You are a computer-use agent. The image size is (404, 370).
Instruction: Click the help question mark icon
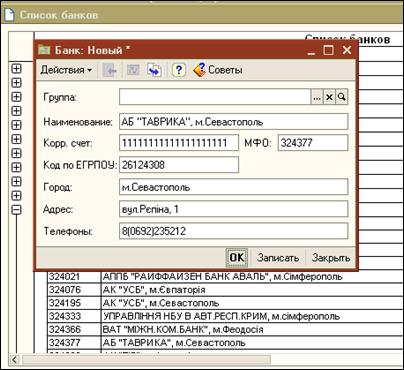pyautogui.click(x=179, y=70)
